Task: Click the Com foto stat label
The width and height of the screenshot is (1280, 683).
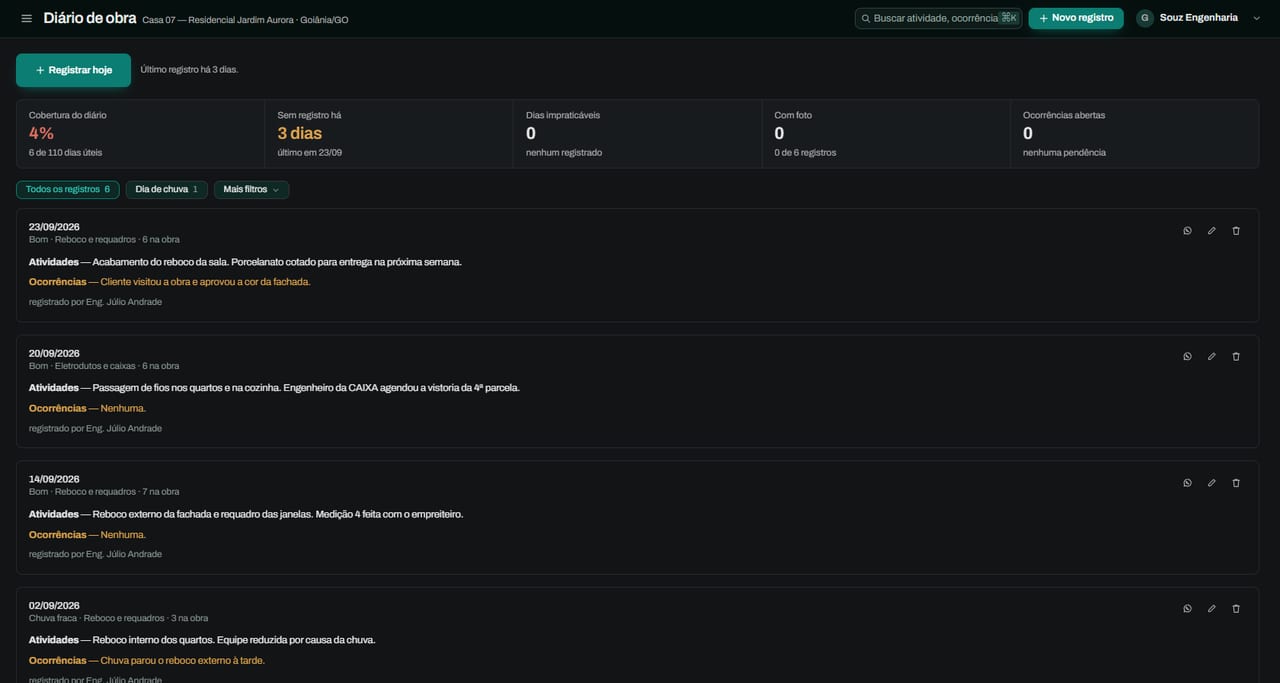Action: 793,115
